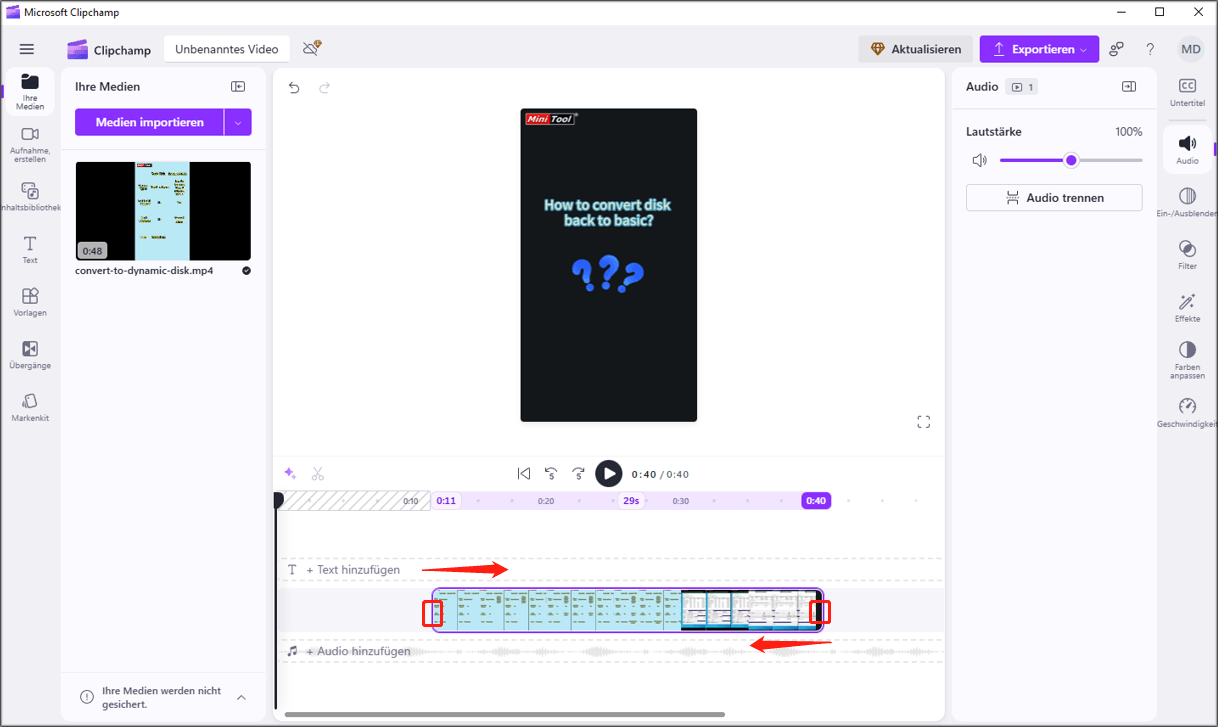Screen dimensions: 1218x727
Task: Click the scissors split tool
Action: (x=318, y=474)
